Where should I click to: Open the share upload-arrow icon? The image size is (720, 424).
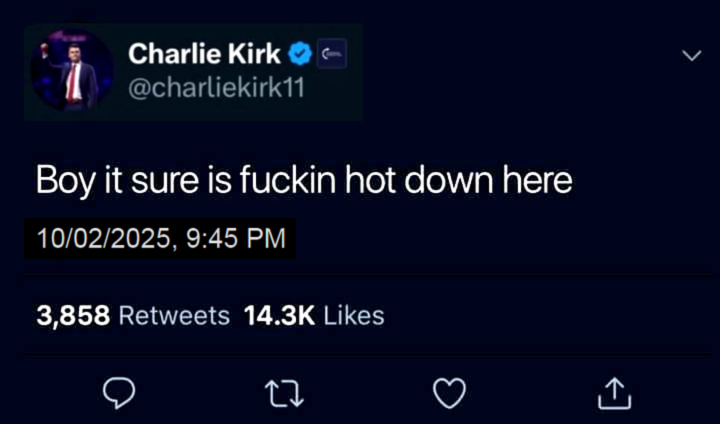(614, 393)
